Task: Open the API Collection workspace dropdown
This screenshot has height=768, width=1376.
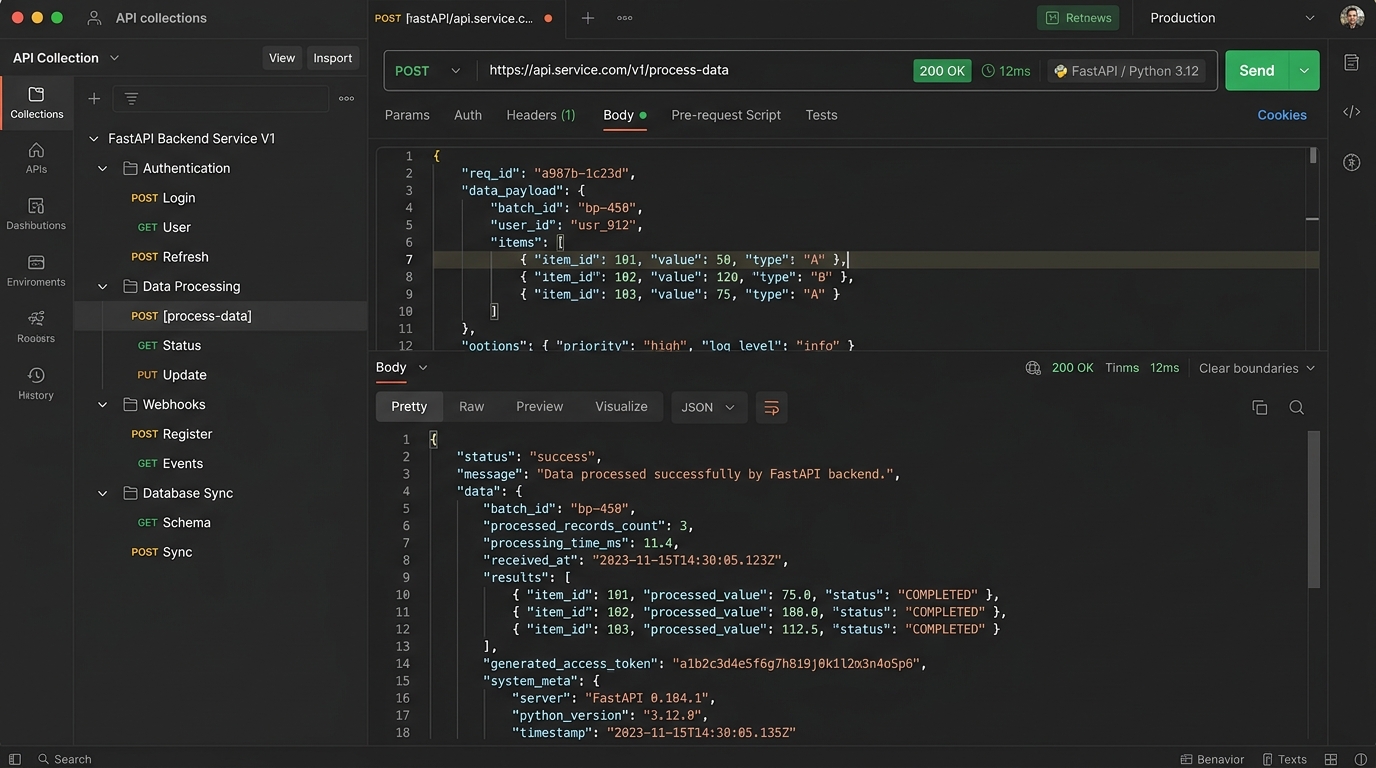Action: click(x=66, y=58)
